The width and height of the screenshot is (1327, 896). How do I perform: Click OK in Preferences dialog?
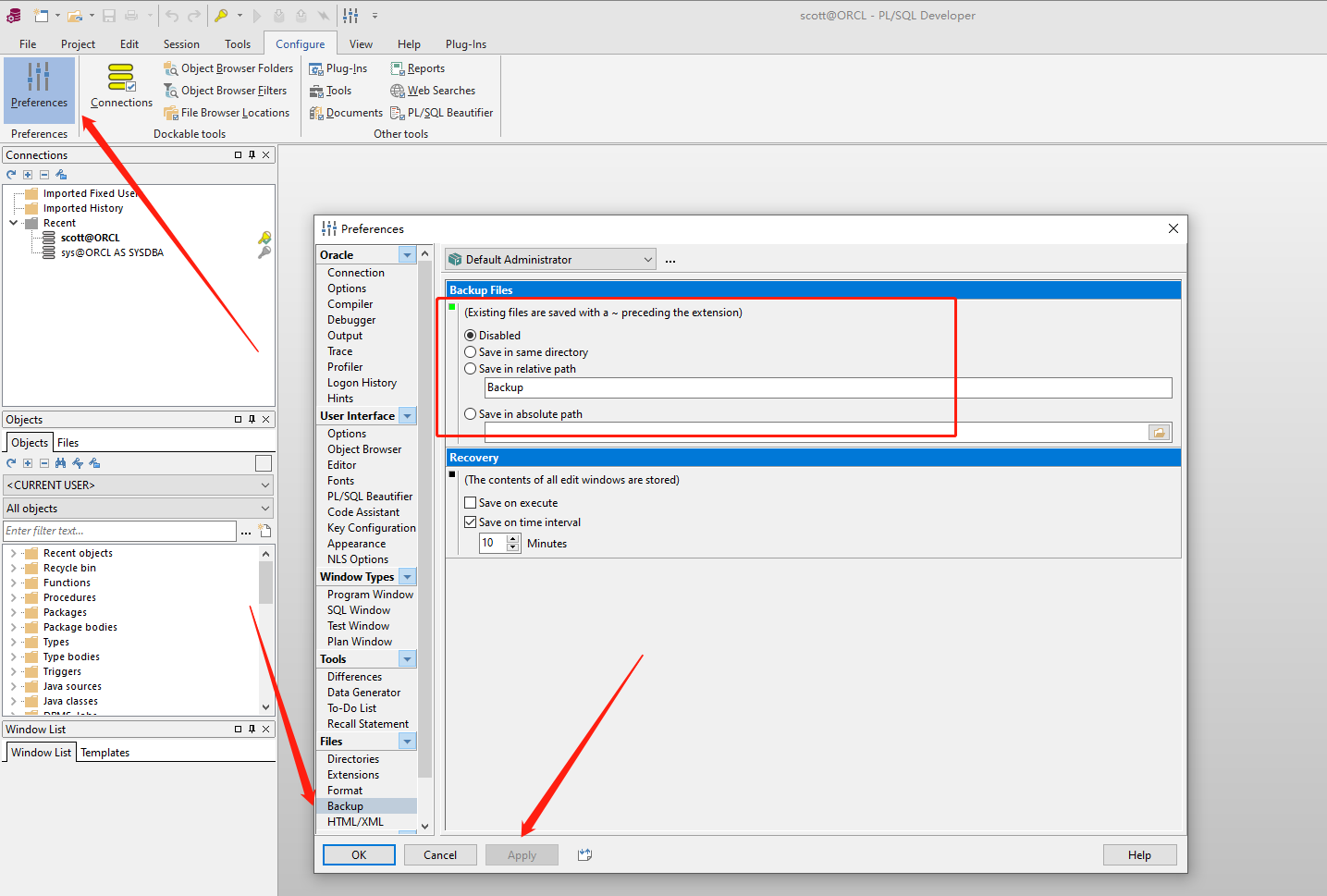tap(359, 855)
